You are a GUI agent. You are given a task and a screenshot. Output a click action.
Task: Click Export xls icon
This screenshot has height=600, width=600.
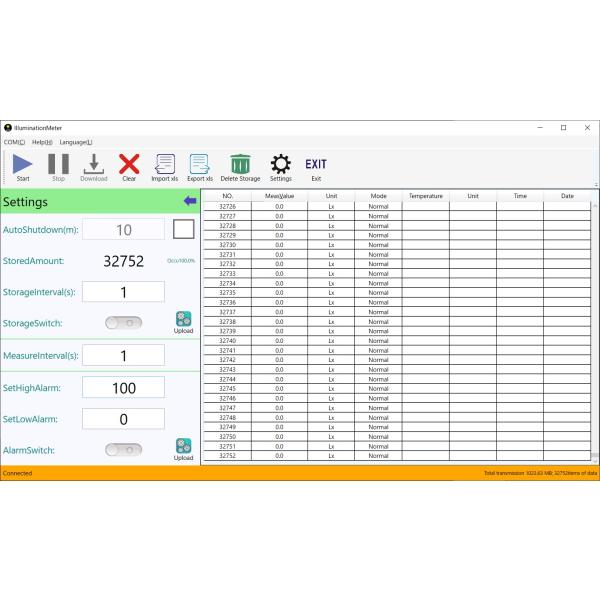[199, 164]
